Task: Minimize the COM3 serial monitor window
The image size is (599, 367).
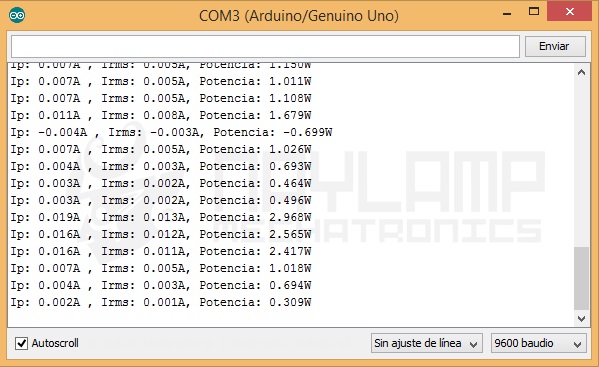Action: pyautogui.click(x=507, y=14)
